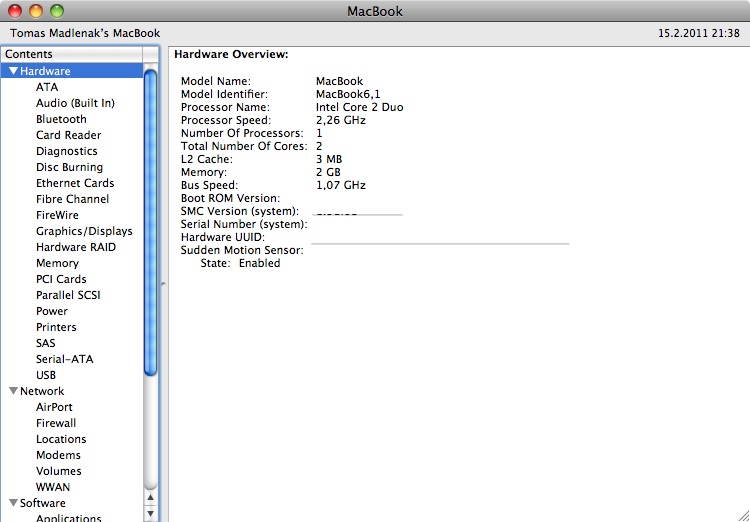Screen dimensions: 750x522
Task: Collapse the Network section triangle
Action: (x=13, y=391)
